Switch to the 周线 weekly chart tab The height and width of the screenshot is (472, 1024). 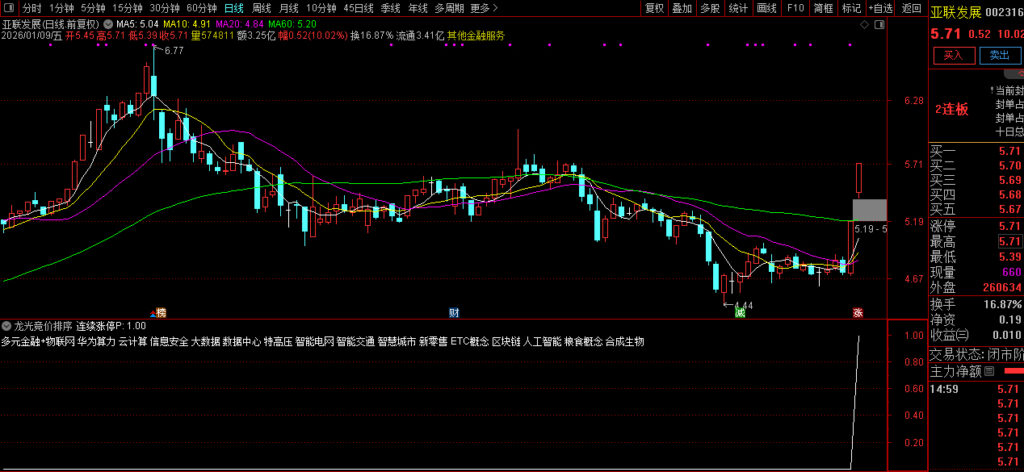click(x=261, y=8)
